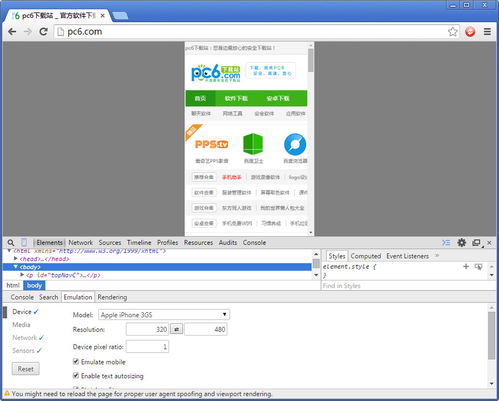Switch to the Network panel tab
499x401 pixels.
[x=80, y=243]
